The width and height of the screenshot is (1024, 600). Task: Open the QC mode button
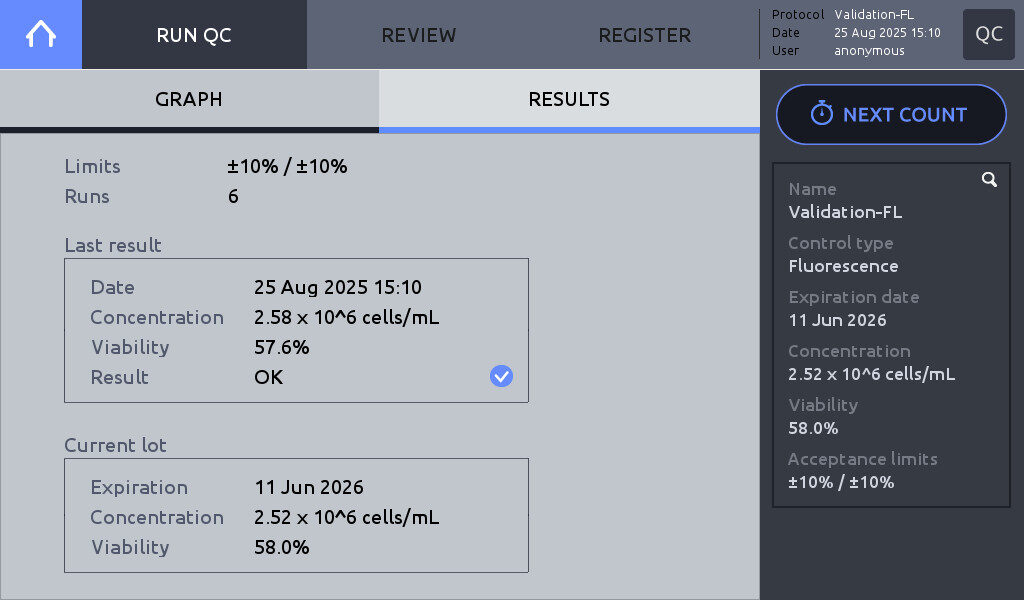point(989,35)
